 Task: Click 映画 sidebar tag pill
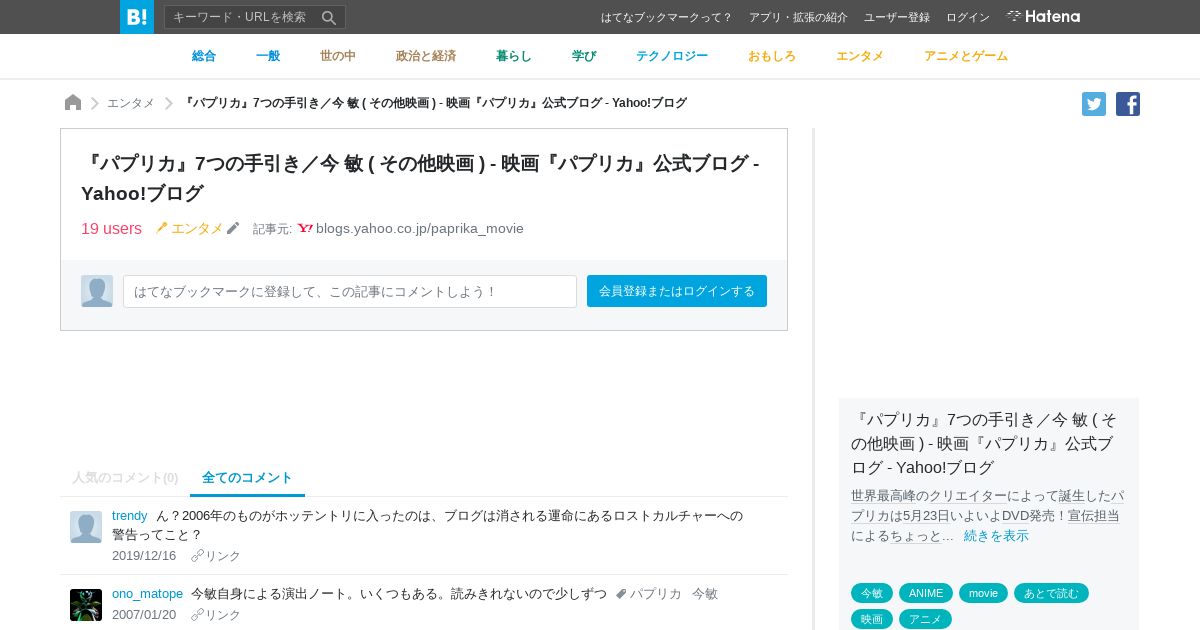[x=872, y=619]
